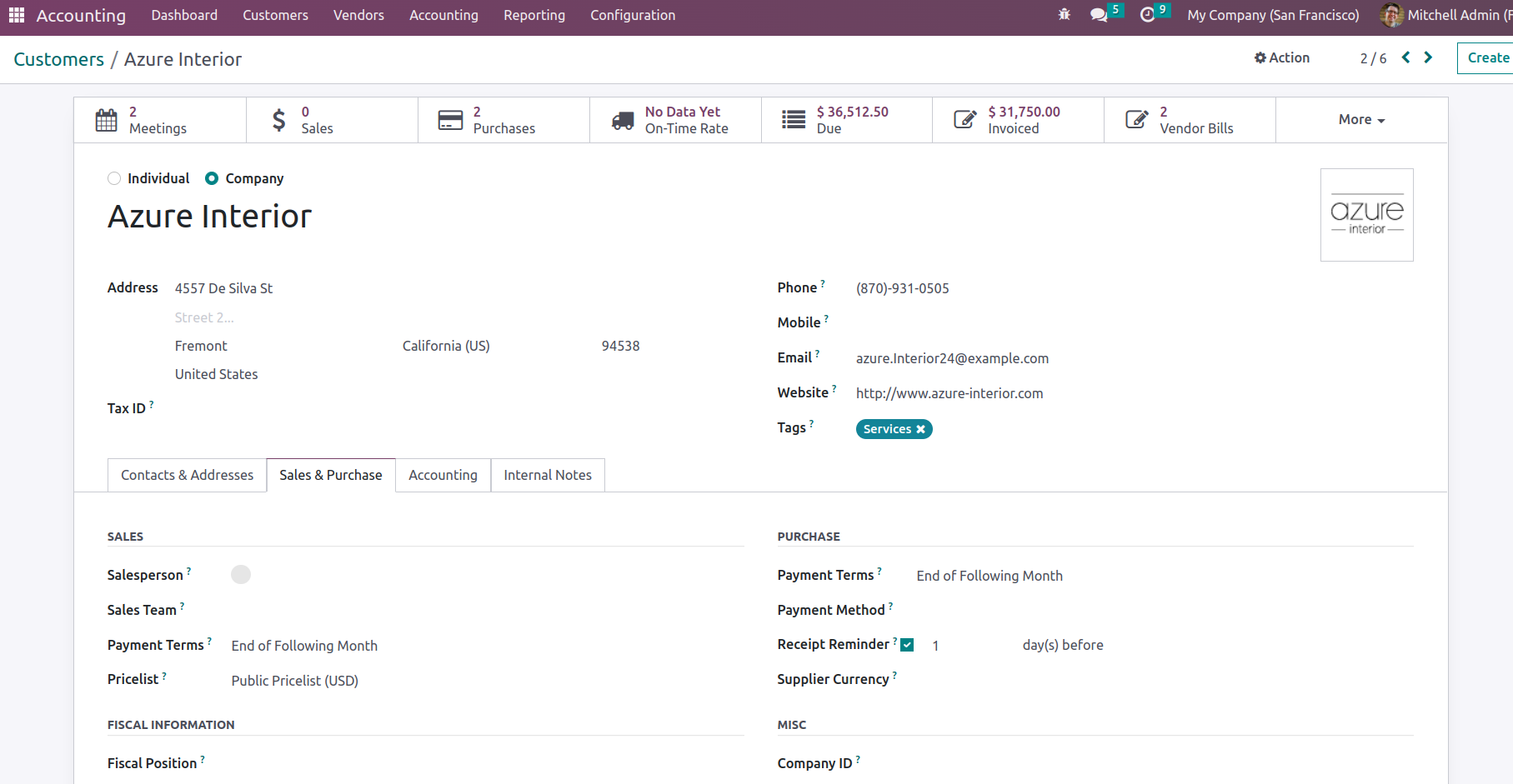The height and width of the screenshot is (784, 1513).
Task: Open the Sales Team dropdown field
Action: click(488, 610)
